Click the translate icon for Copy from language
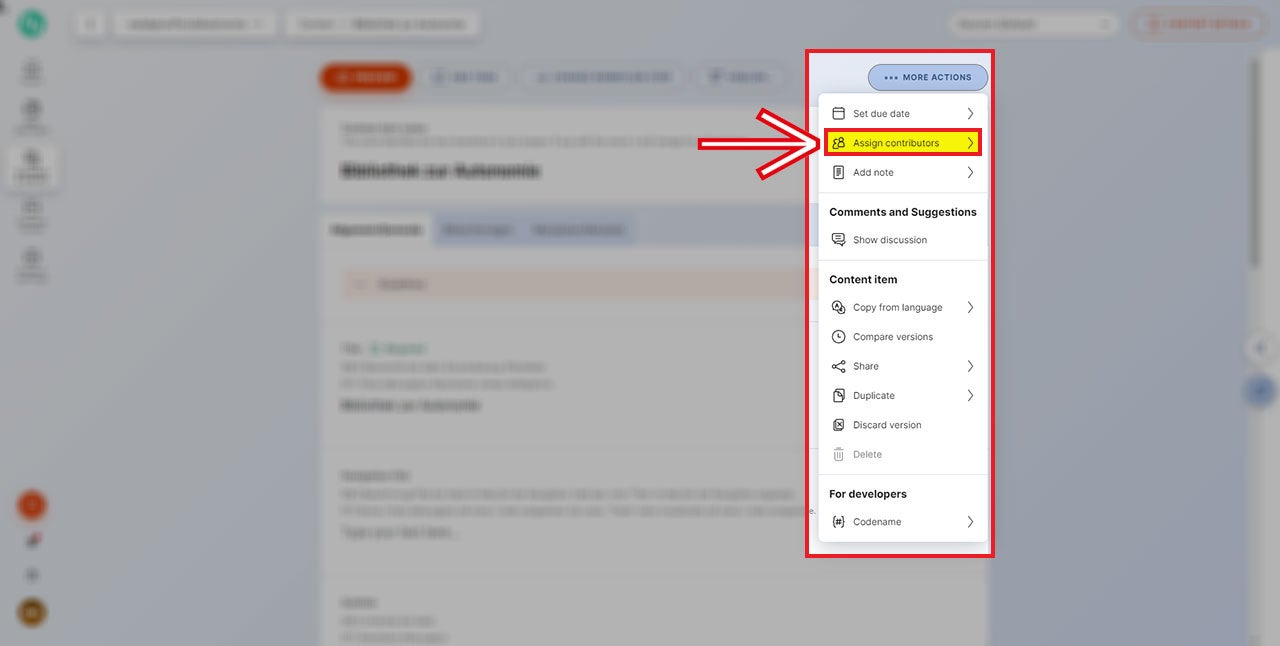The image size is (1280, 646). coord(838,308)
